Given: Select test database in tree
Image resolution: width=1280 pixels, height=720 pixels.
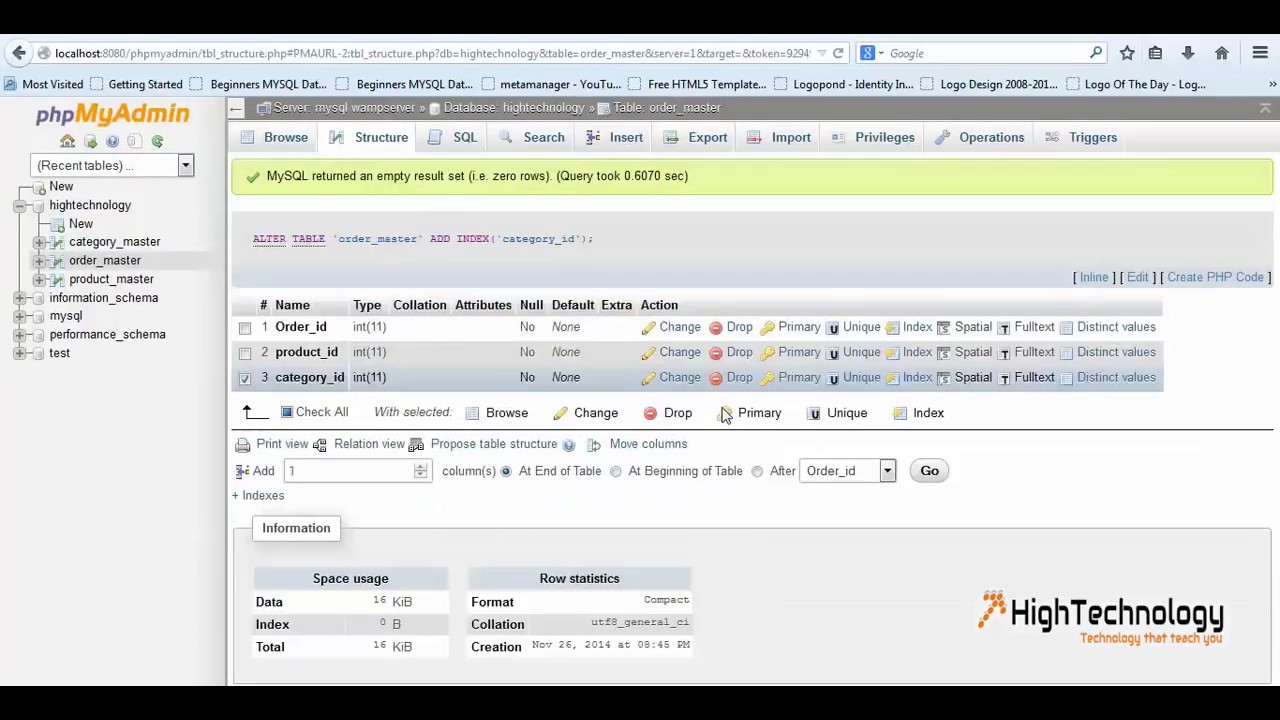Looking at the screenshot, I should pyautogui.click(x=60, y=353).
